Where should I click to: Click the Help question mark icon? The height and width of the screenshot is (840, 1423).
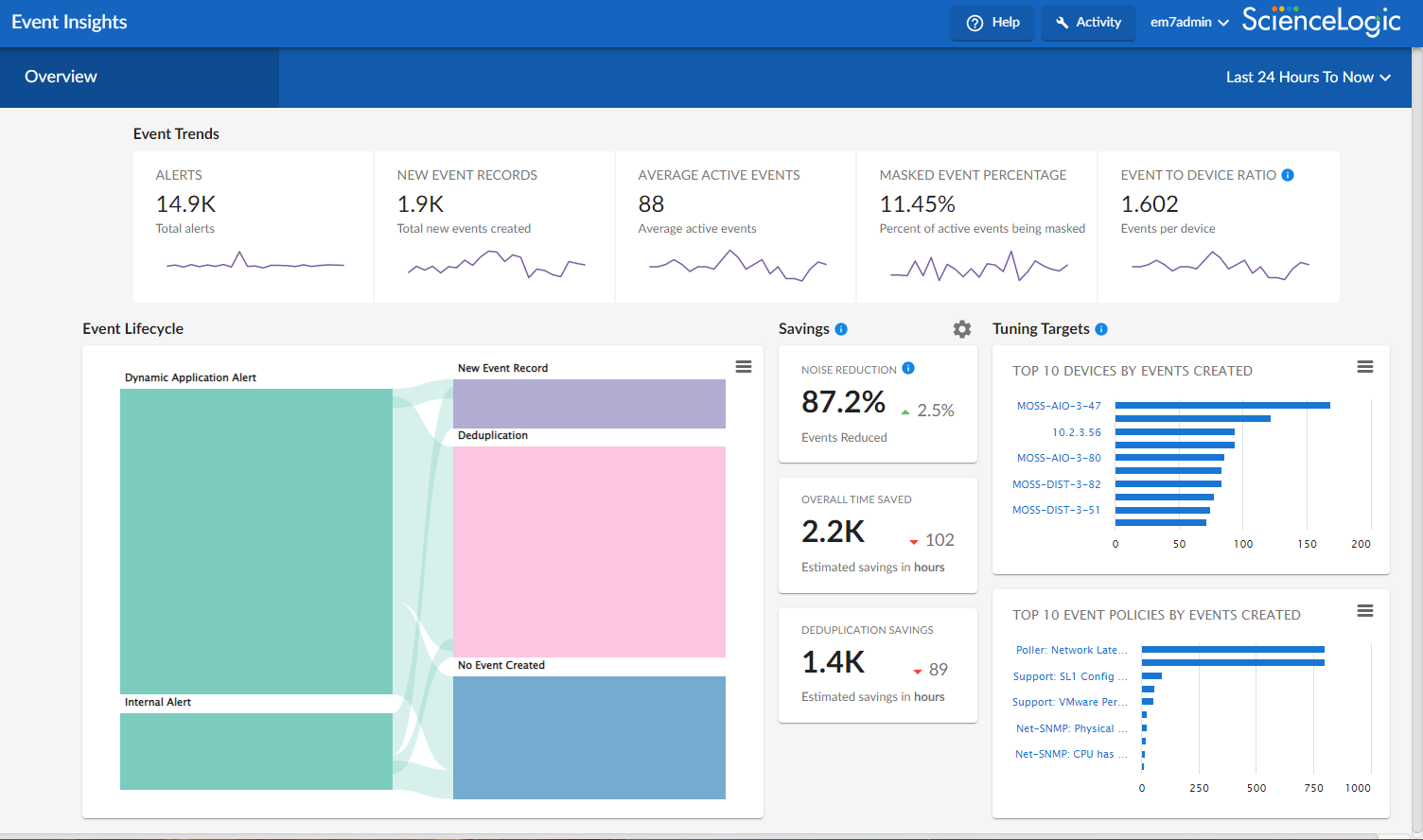[x=973, y=22]
